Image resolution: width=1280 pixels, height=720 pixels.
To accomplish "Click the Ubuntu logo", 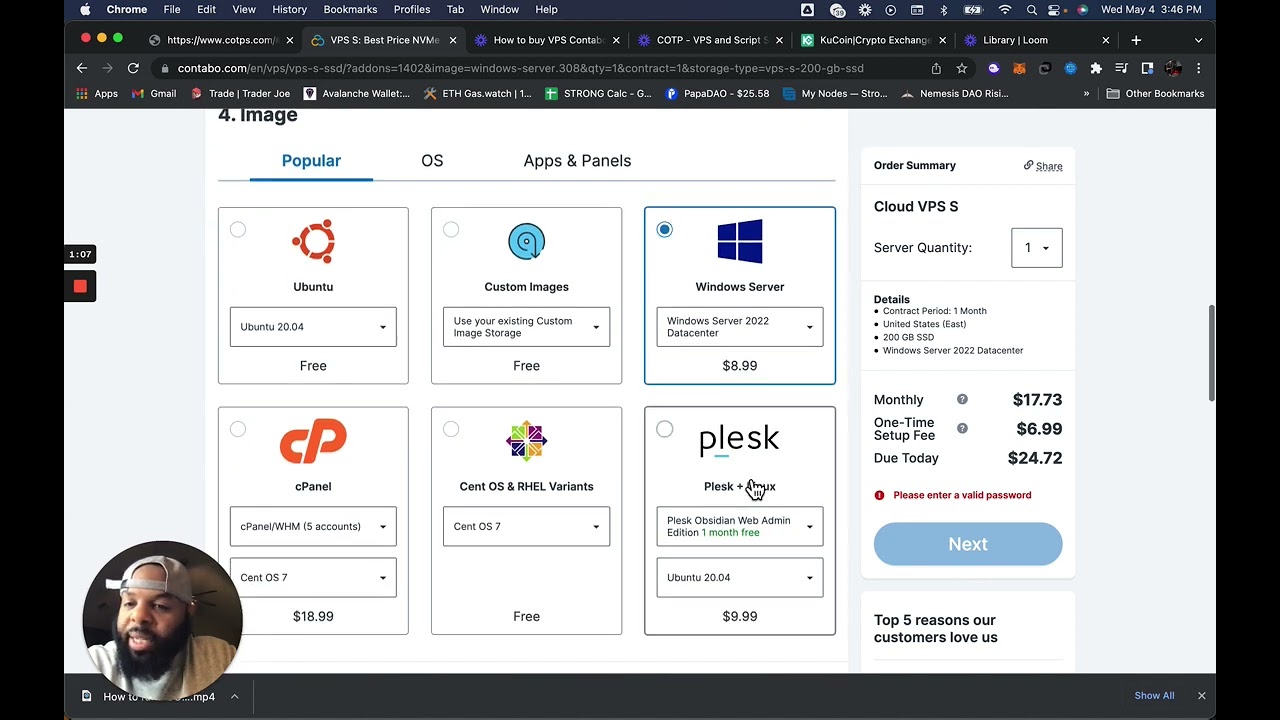I will click(x=313, y=242).
